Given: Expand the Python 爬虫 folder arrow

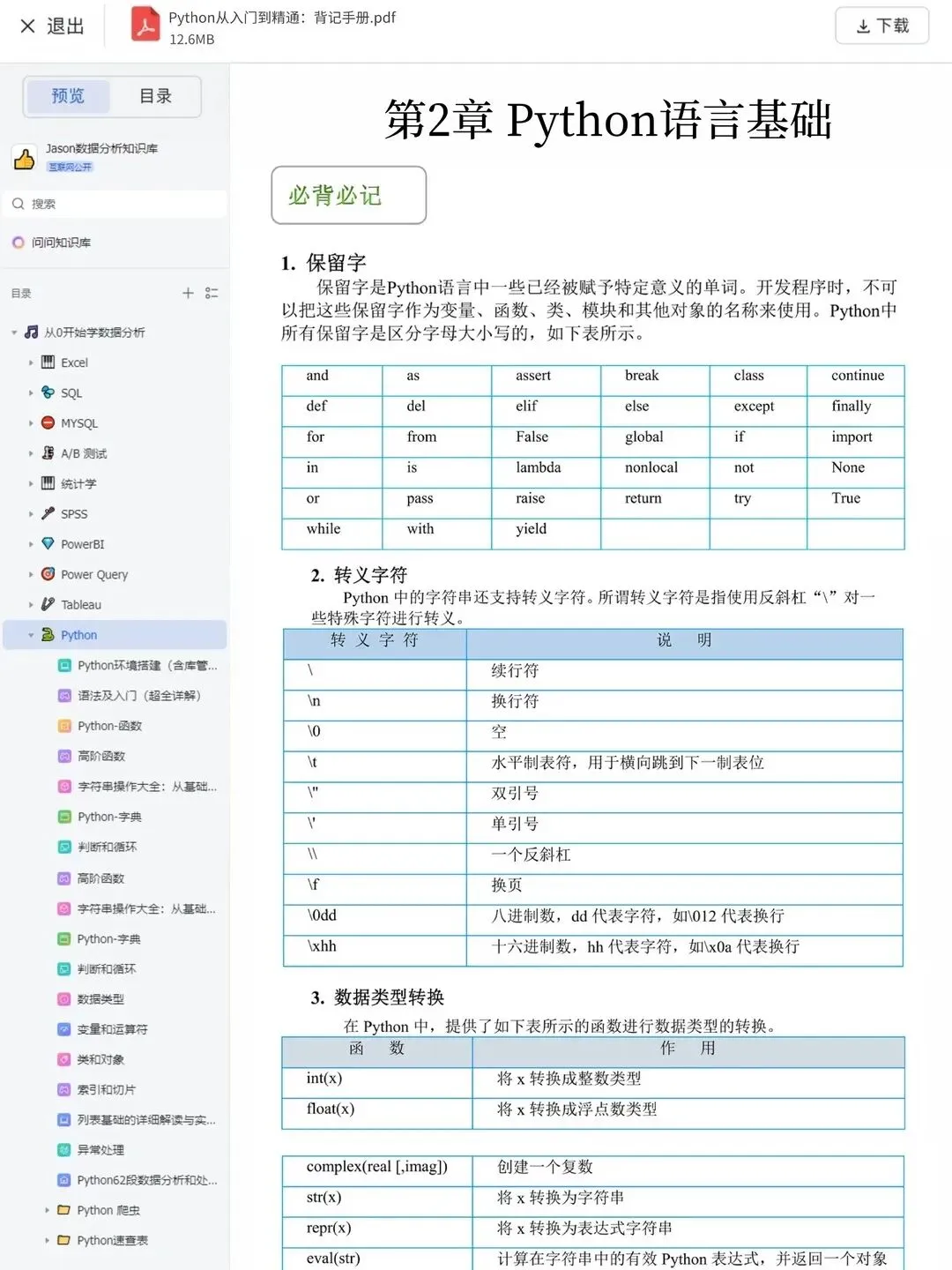Looking at the screenshot, I should [x=47, y=1210].
